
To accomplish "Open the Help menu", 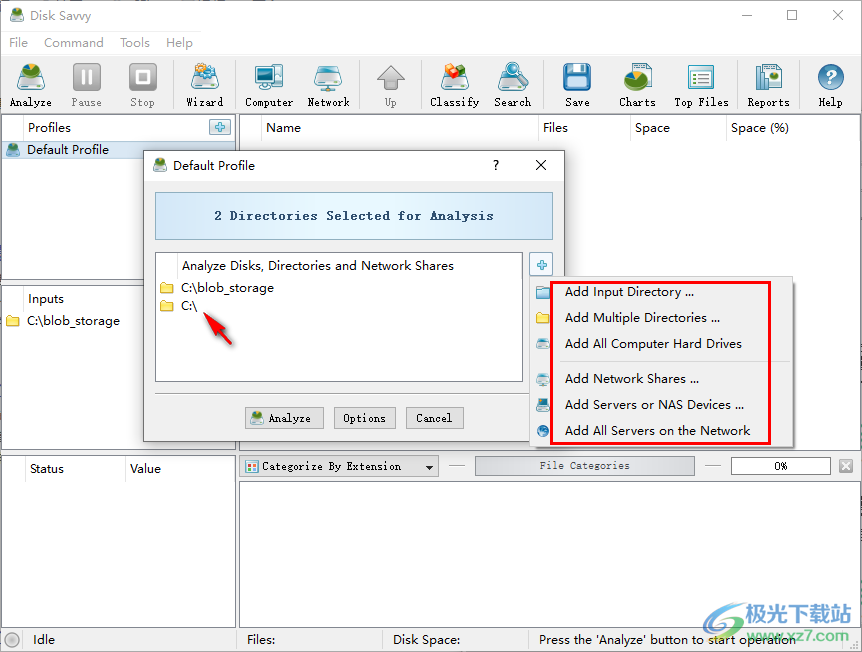I will 179,42.
